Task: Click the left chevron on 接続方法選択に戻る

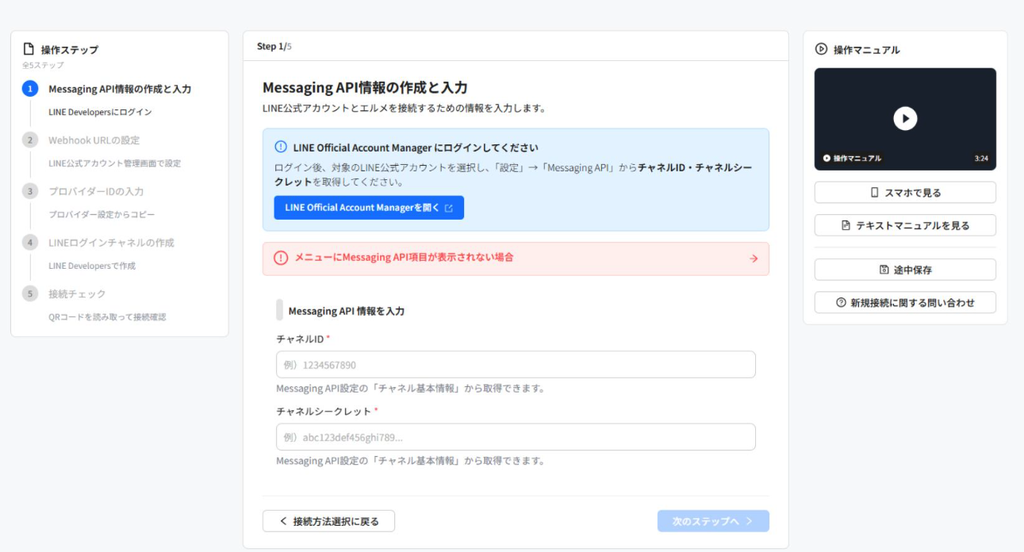Action: pyautogui.click(x=283, y=521)
